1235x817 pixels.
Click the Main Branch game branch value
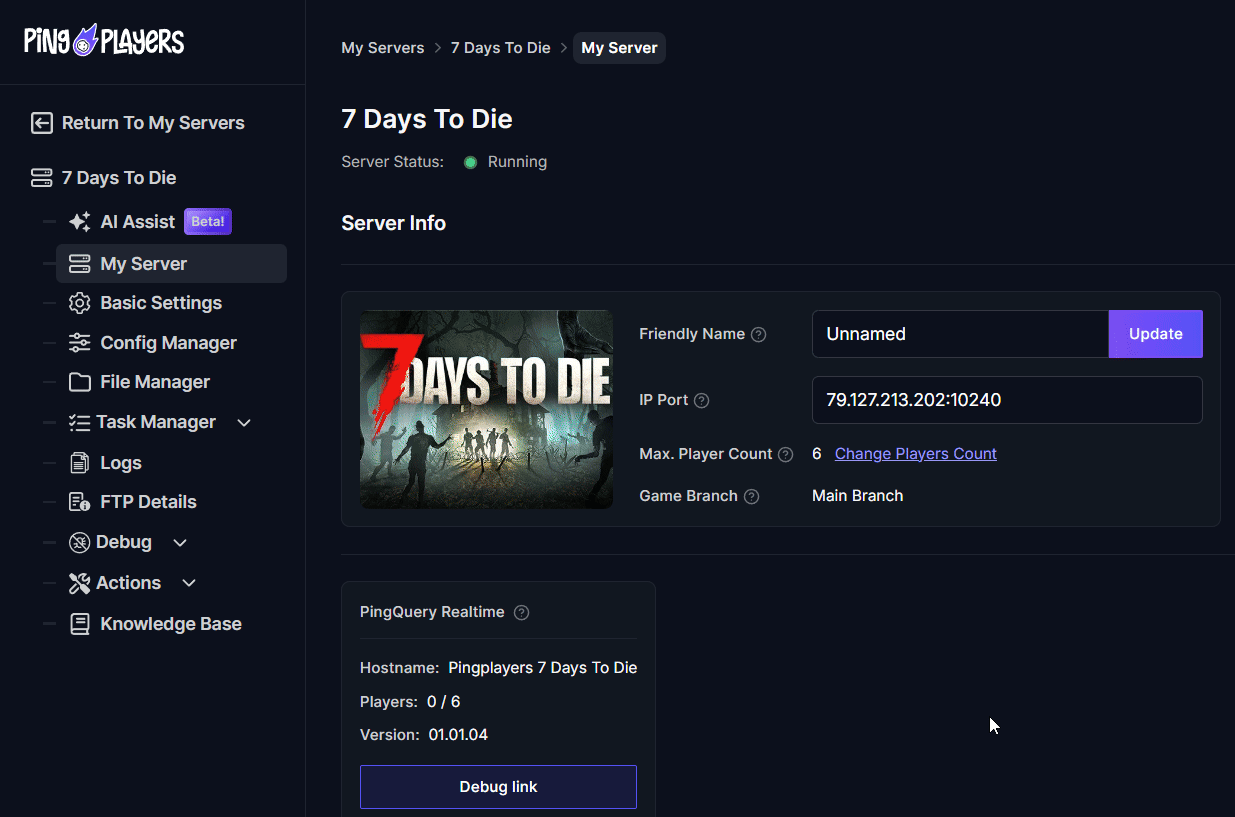click(858, 496)
